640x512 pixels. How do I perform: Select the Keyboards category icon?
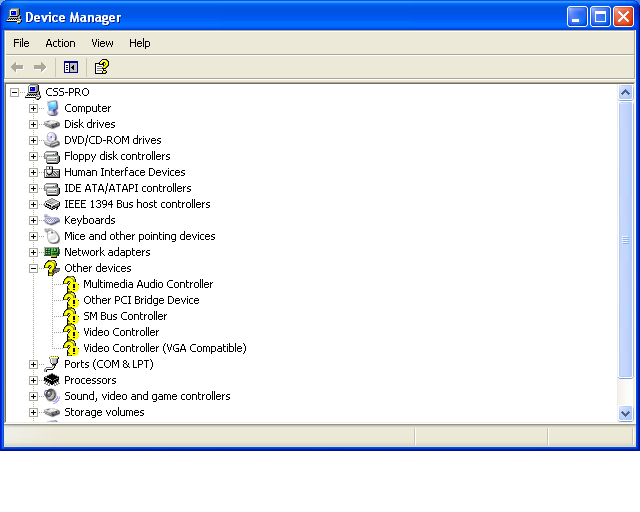(52, 220)
